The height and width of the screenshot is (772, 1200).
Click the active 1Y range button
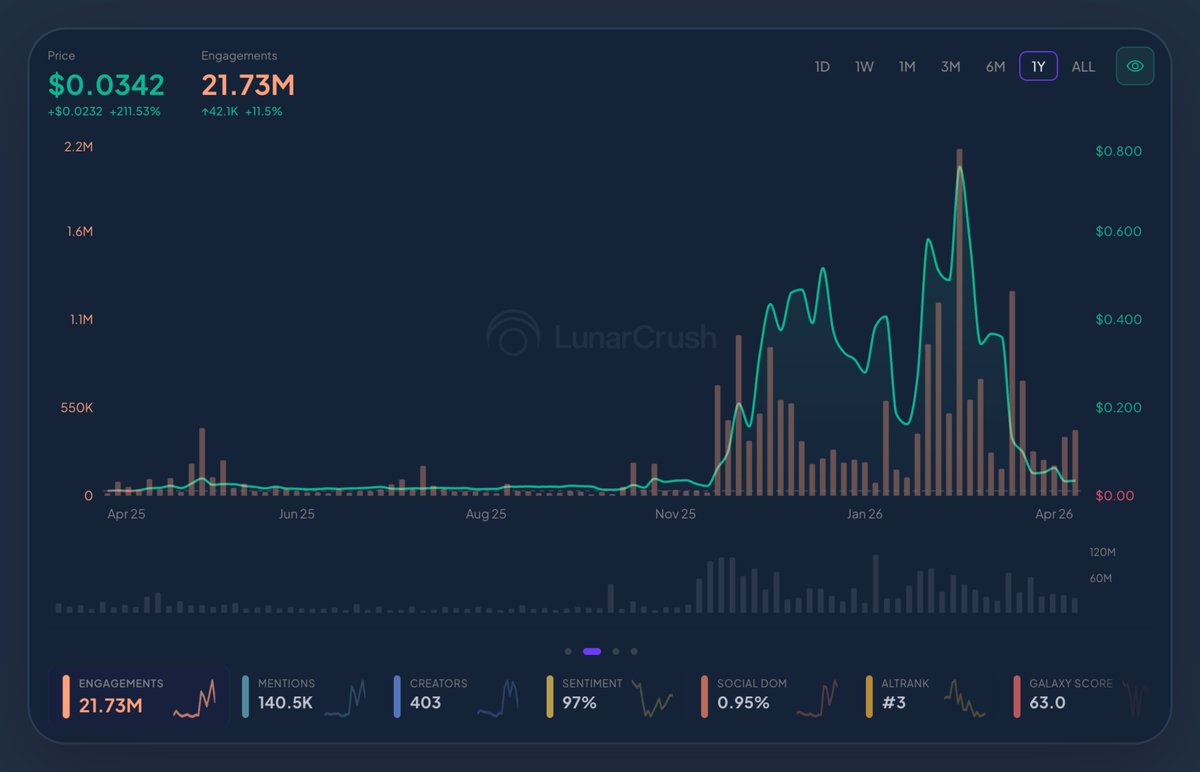point(1038,67)
